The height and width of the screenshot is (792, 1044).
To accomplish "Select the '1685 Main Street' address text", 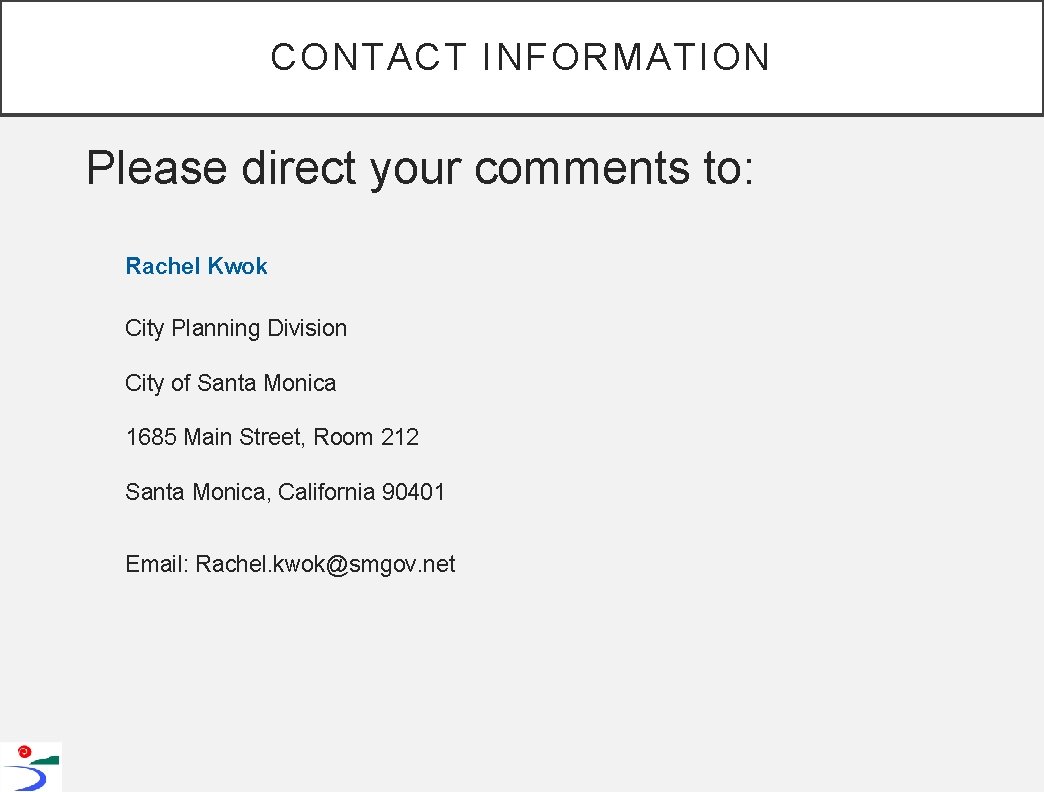I will coord(213,437).
